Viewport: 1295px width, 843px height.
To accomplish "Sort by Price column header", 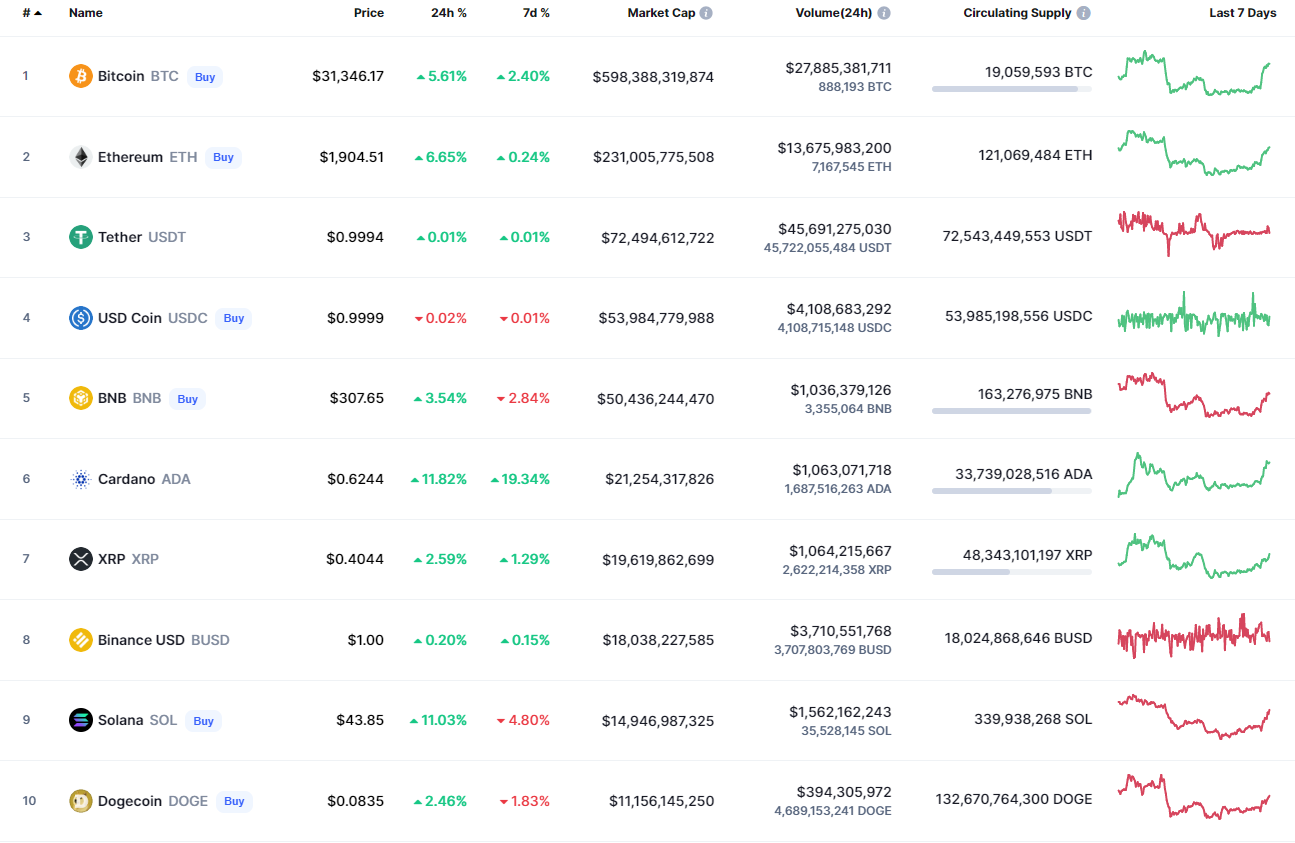I will pyautogui.click(x=368, y=13).
